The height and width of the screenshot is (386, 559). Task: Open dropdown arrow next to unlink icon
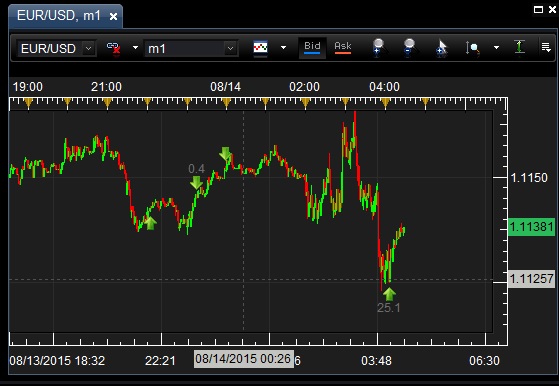[135, 47]
